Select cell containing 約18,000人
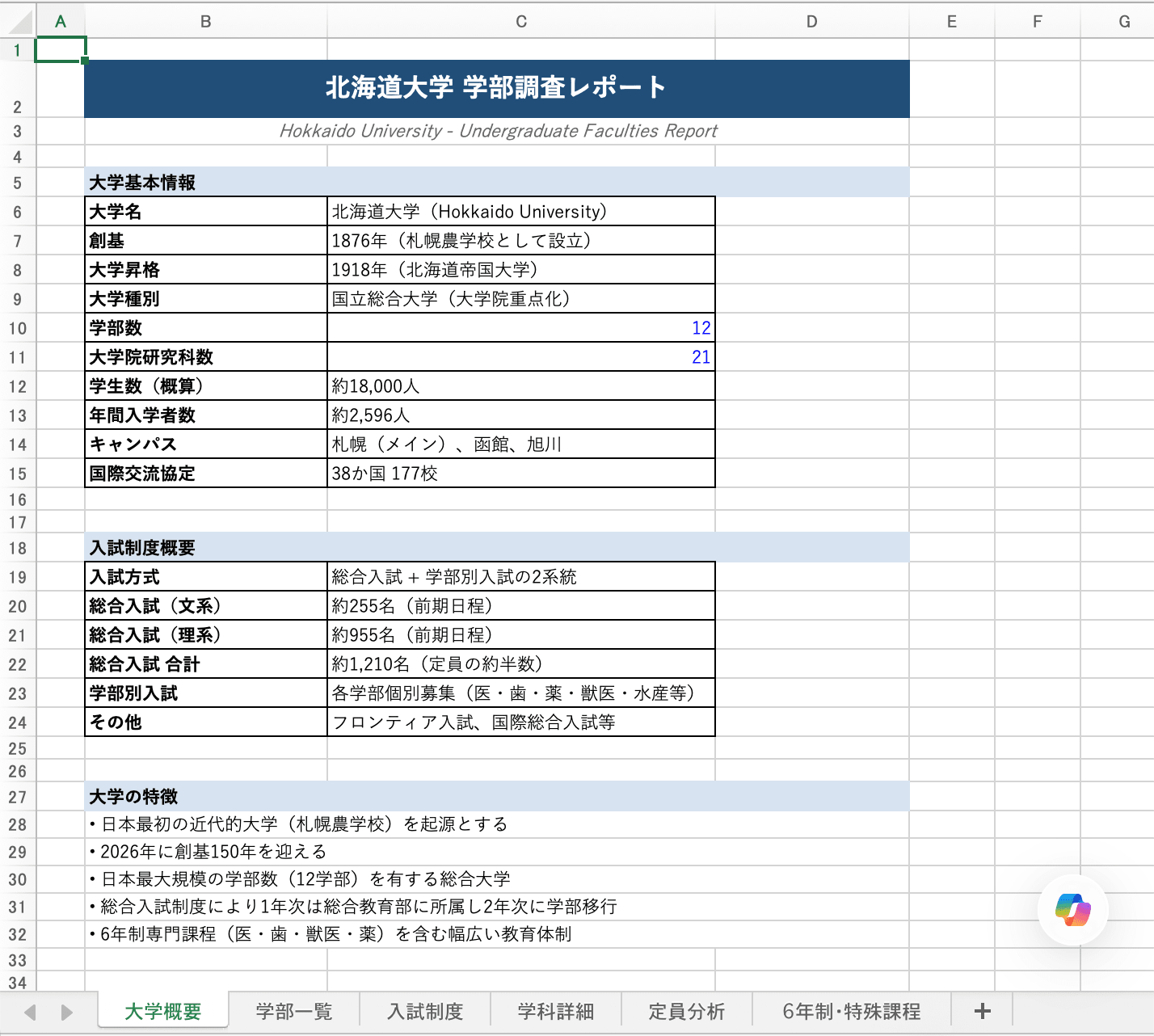 (x=521, y=386)
